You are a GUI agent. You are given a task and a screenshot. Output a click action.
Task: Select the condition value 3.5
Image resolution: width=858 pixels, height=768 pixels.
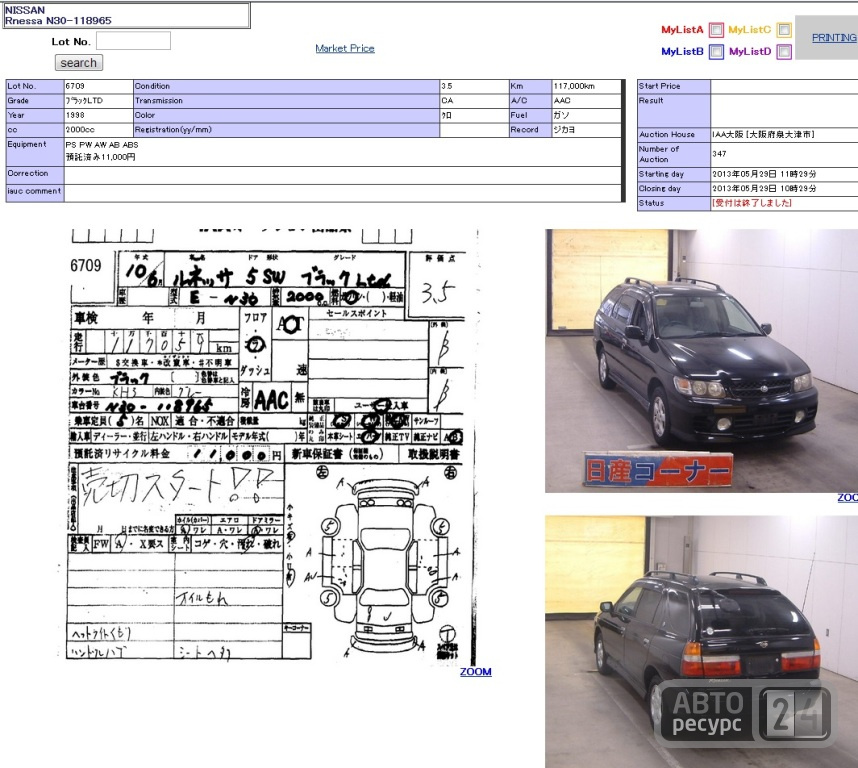[x=447, y=86]
